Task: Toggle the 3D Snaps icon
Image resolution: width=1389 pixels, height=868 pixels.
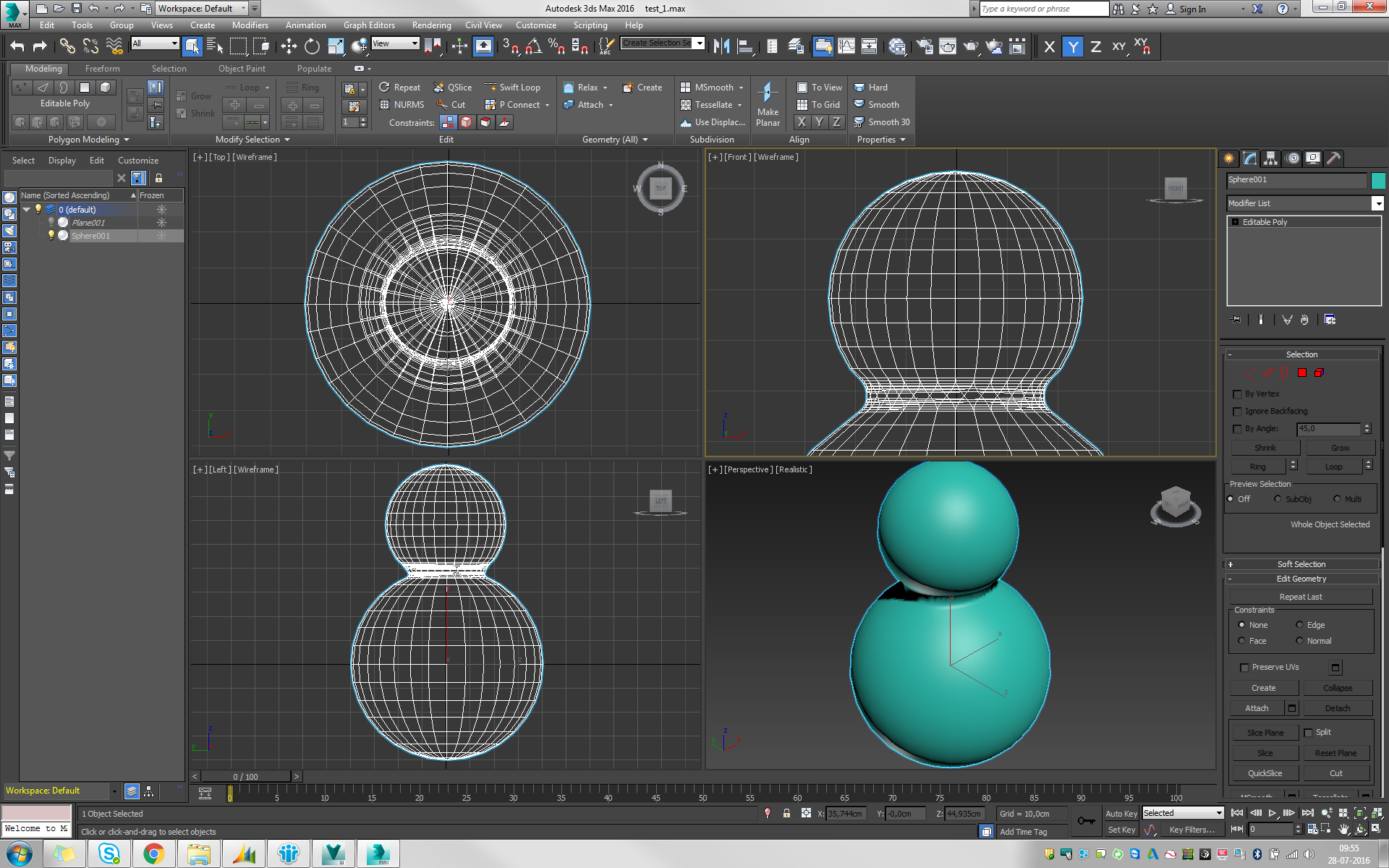Action: (510, 46)
